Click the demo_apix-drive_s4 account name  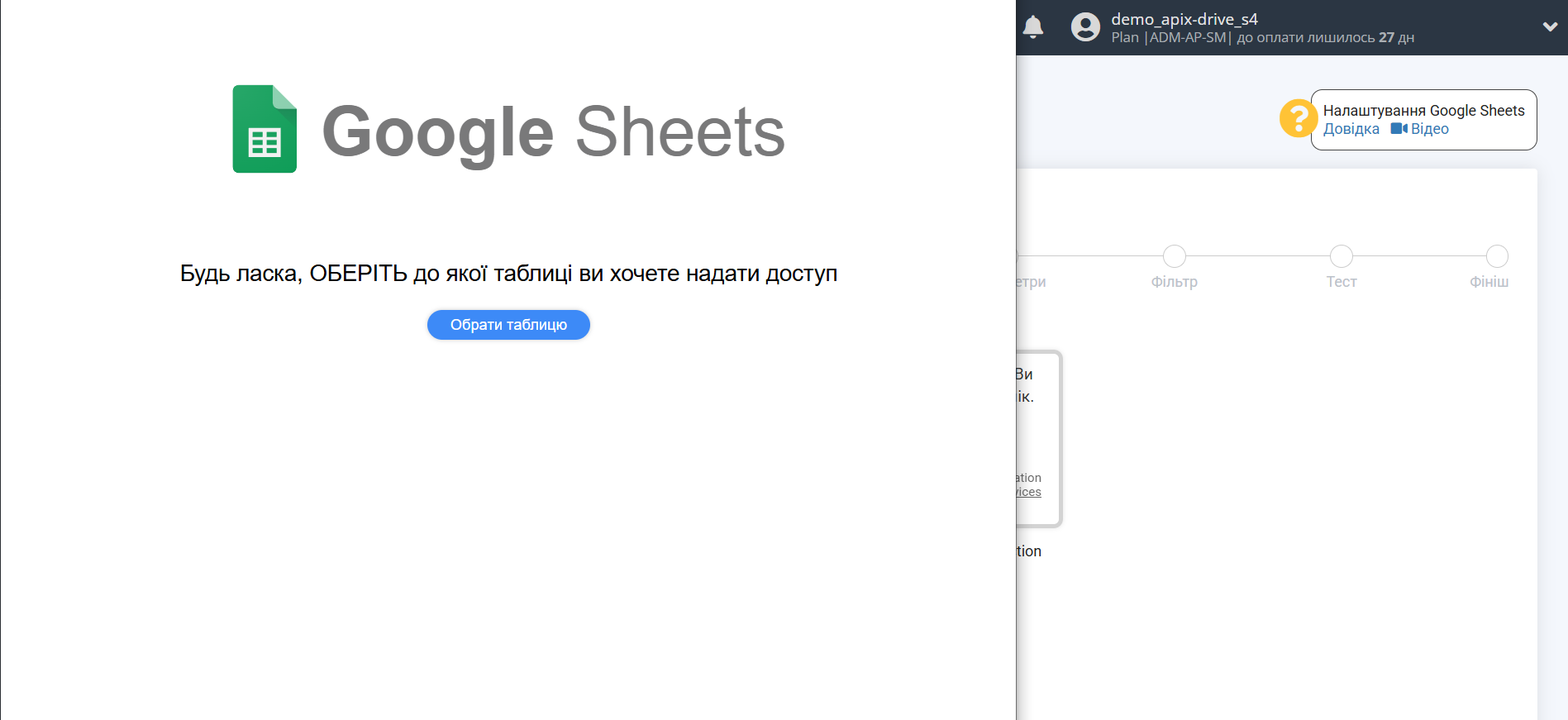point(1184,19)
